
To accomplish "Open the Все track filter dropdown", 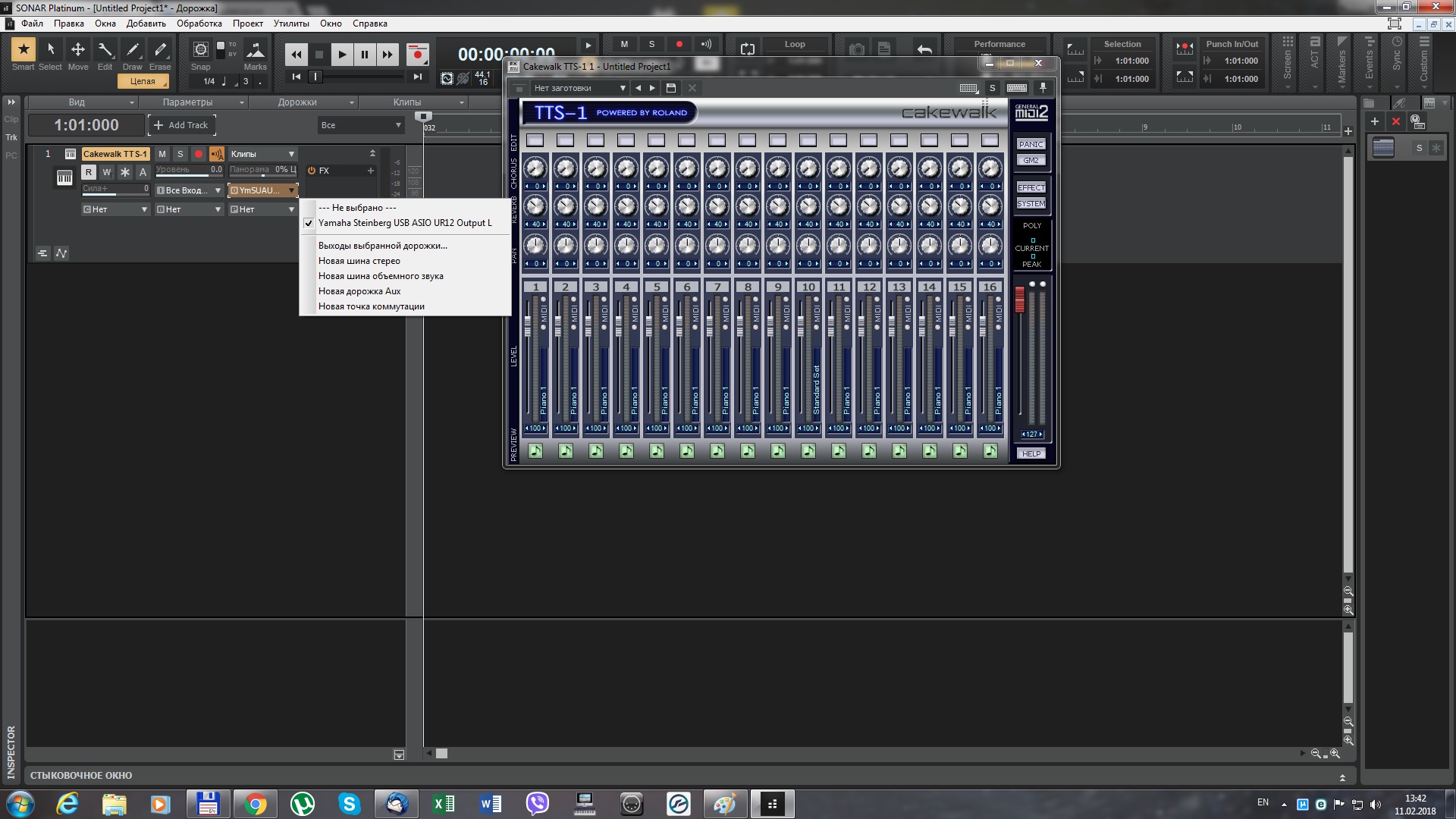I will pos(360,125).
